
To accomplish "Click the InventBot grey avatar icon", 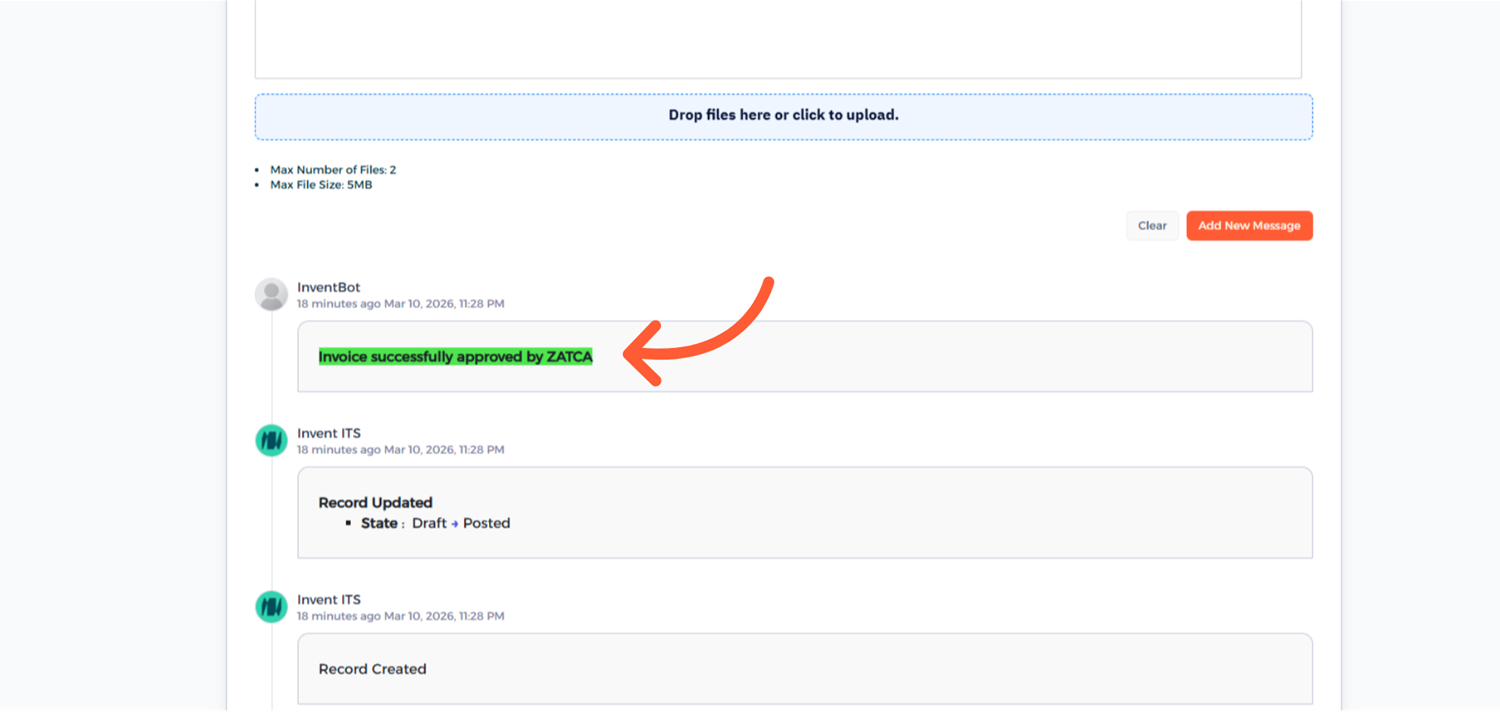I will coord(271,294).
